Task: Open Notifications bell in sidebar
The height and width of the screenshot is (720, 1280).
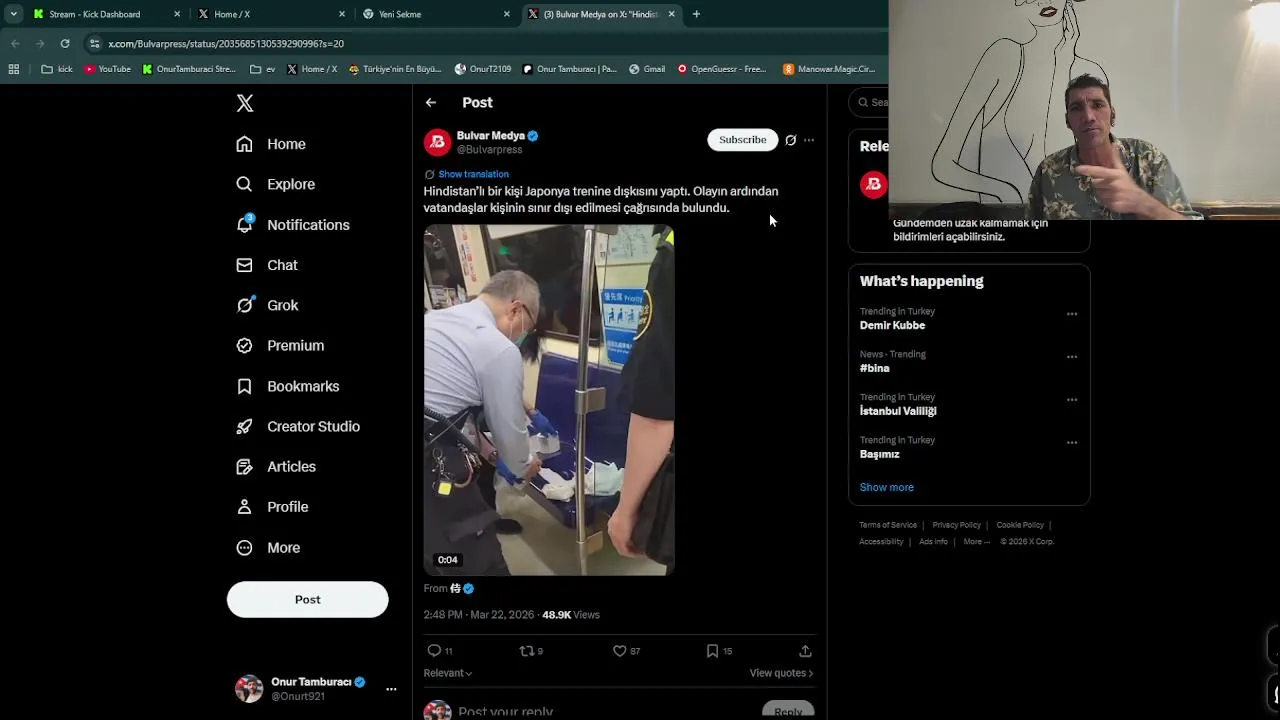Action: [x=244, y=224]
